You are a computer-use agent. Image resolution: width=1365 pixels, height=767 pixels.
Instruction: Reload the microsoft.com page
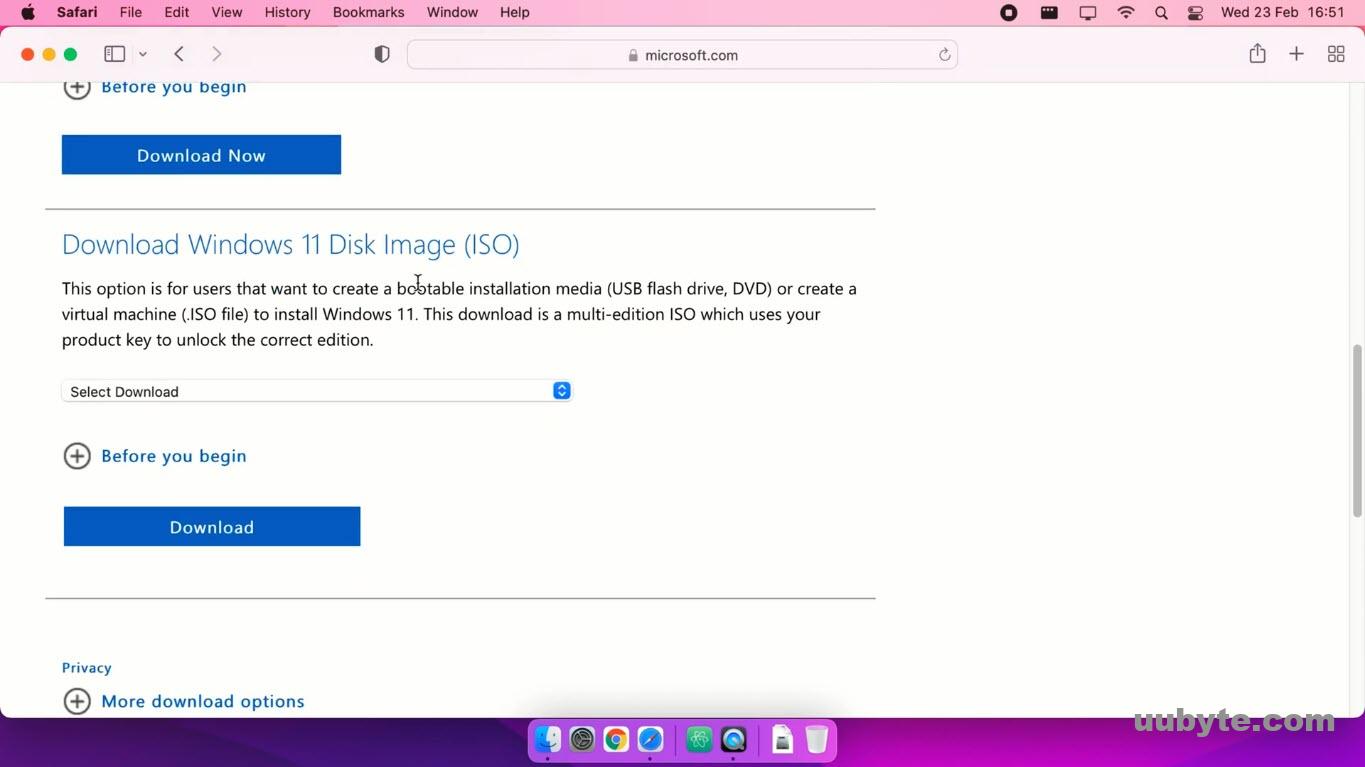(x=944, y=55)
